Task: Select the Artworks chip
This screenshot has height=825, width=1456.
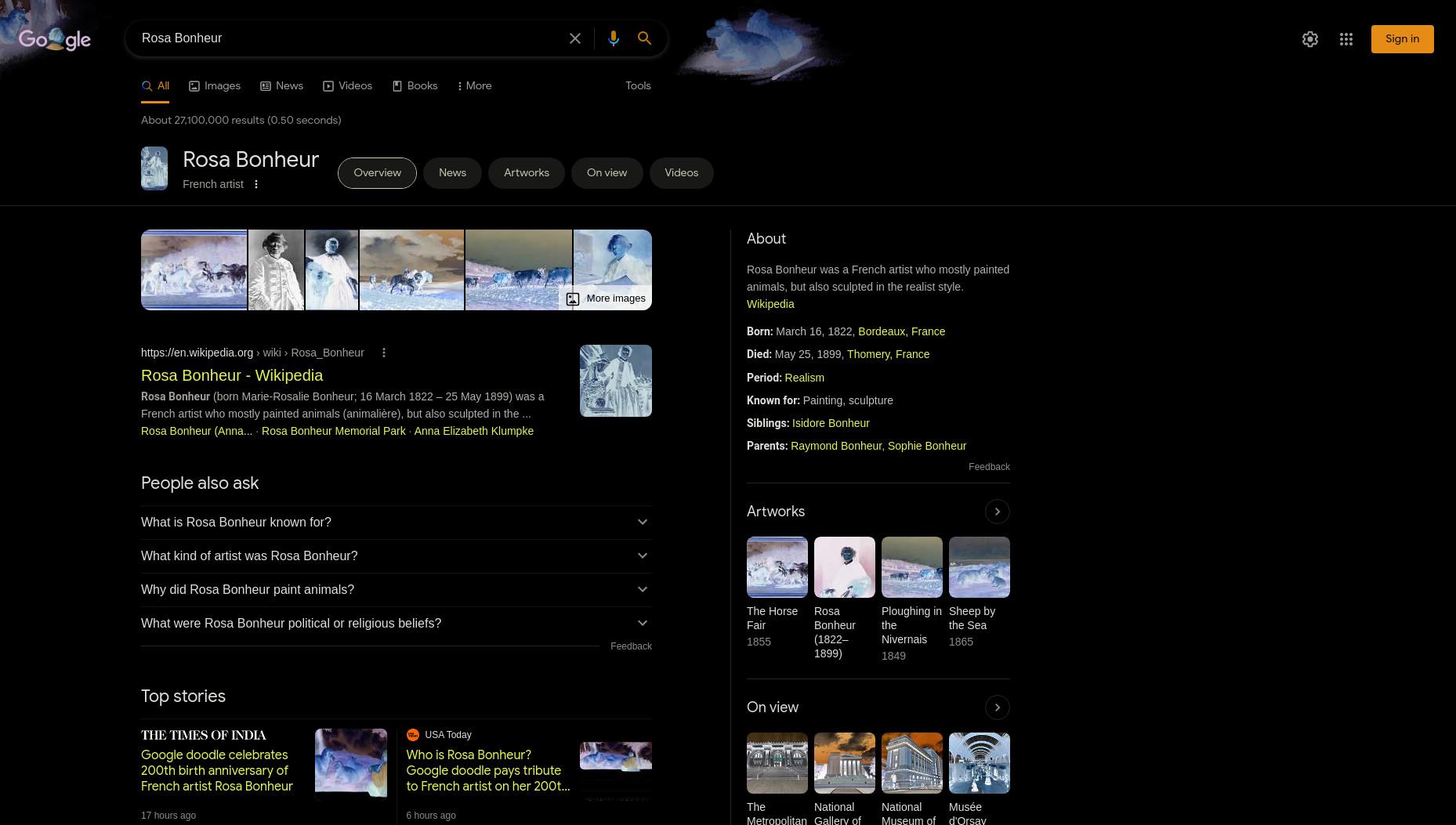Action: coord(527,173)
